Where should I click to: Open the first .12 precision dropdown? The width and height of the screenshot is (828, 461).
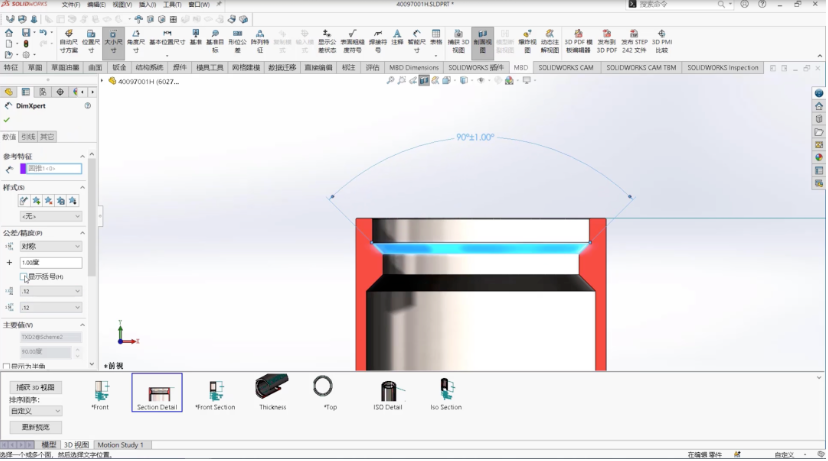pos(51,291)
